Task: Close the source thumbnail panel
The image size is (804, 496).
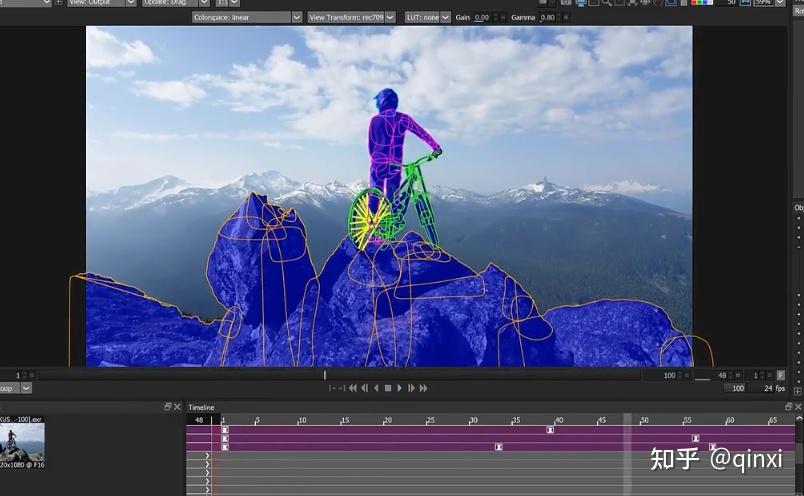Action: [x=177, y=407]
